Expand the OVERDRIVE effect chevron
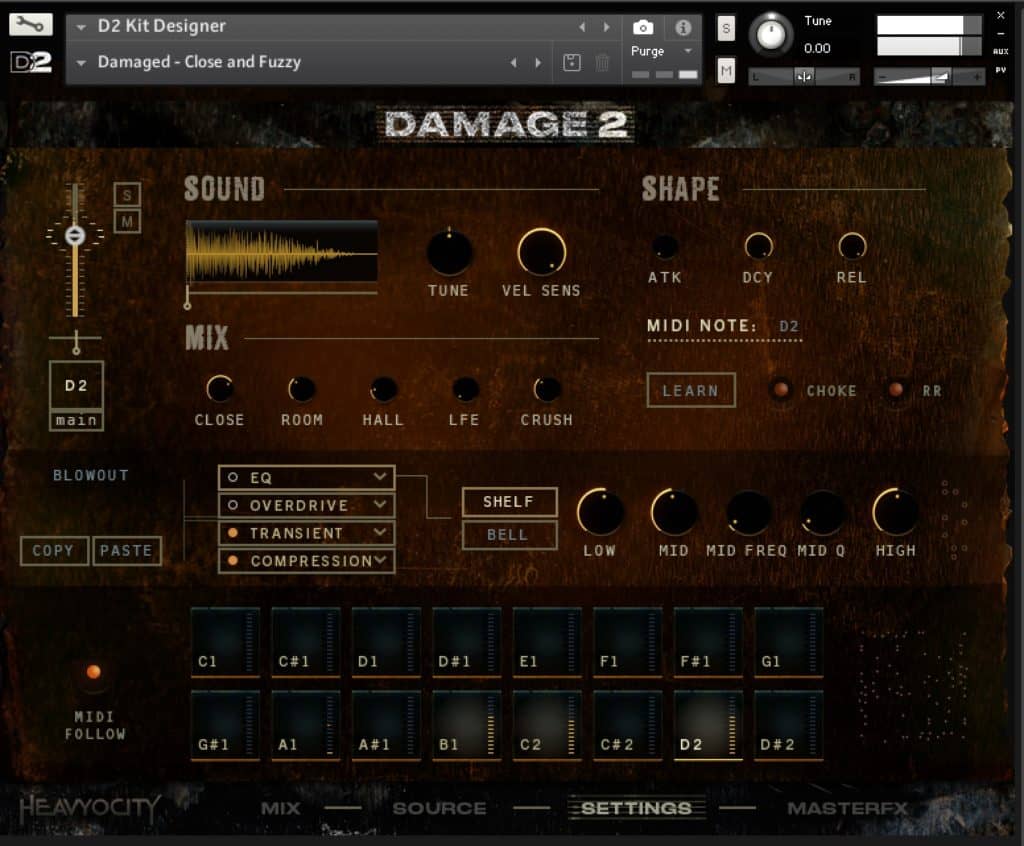 [379, 504]
